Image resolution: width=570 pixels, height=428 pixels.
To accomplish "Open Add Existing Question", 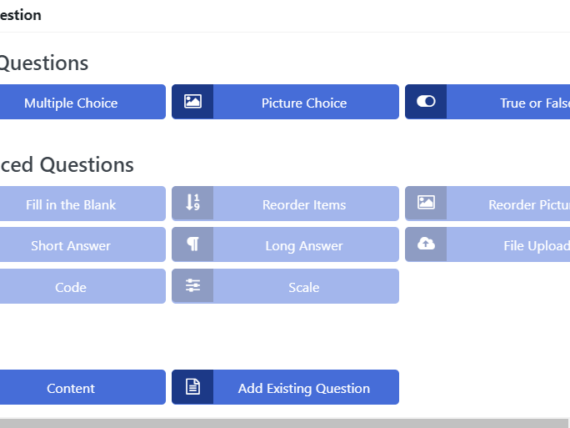I will click(x=304, y=388).
